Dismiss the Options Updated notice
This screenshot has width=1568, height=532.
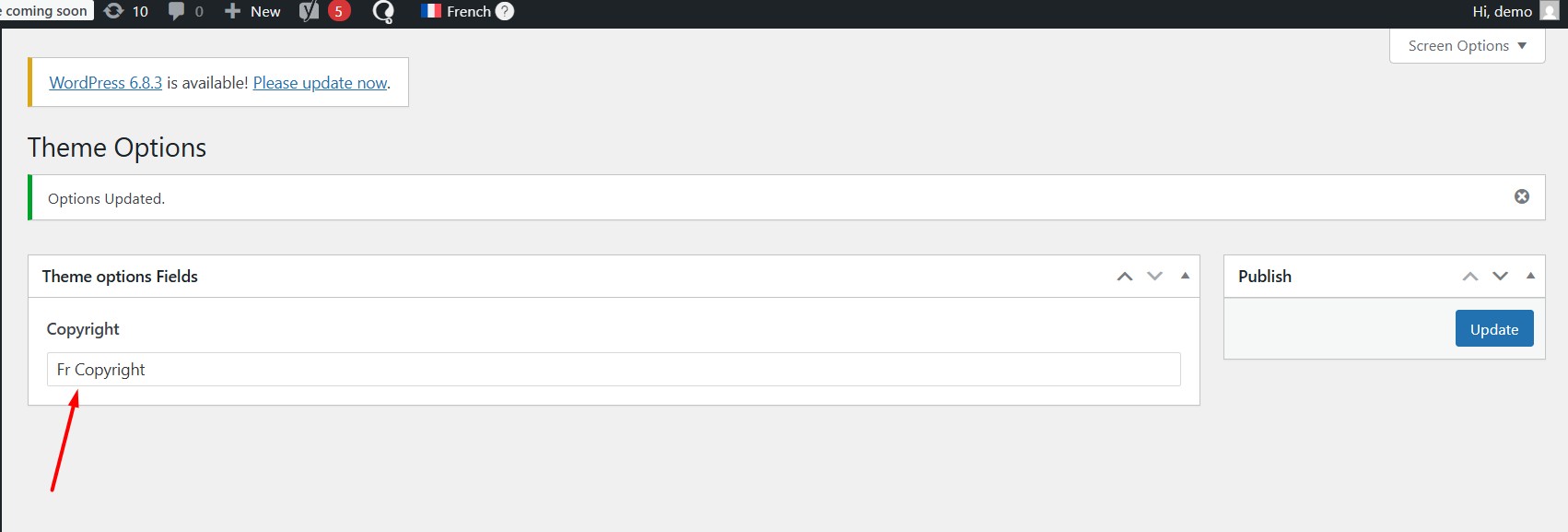click(1522, 196)
